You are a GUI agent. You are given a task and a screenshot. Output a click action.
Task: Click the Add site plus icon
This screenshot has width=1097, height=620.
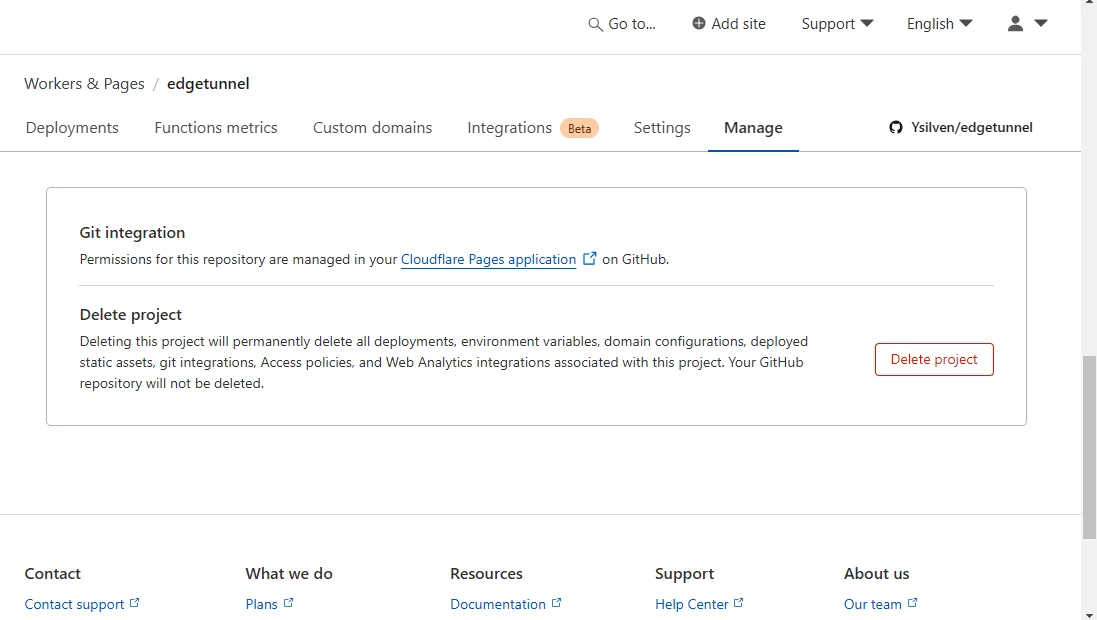tap(698, 24)
